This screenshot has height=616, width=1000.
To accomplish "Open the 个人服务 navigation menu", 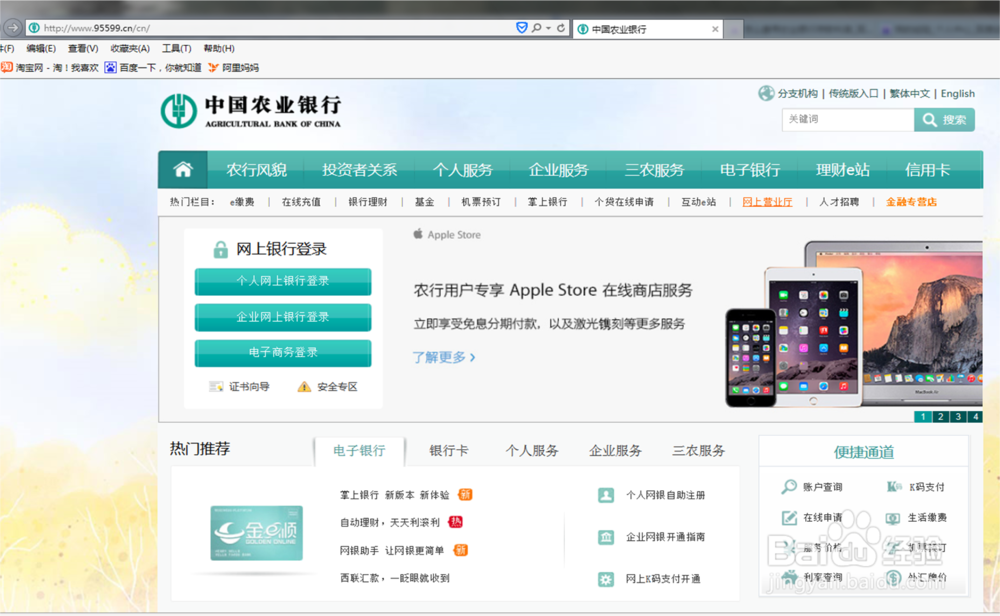I will pos(463,170).
